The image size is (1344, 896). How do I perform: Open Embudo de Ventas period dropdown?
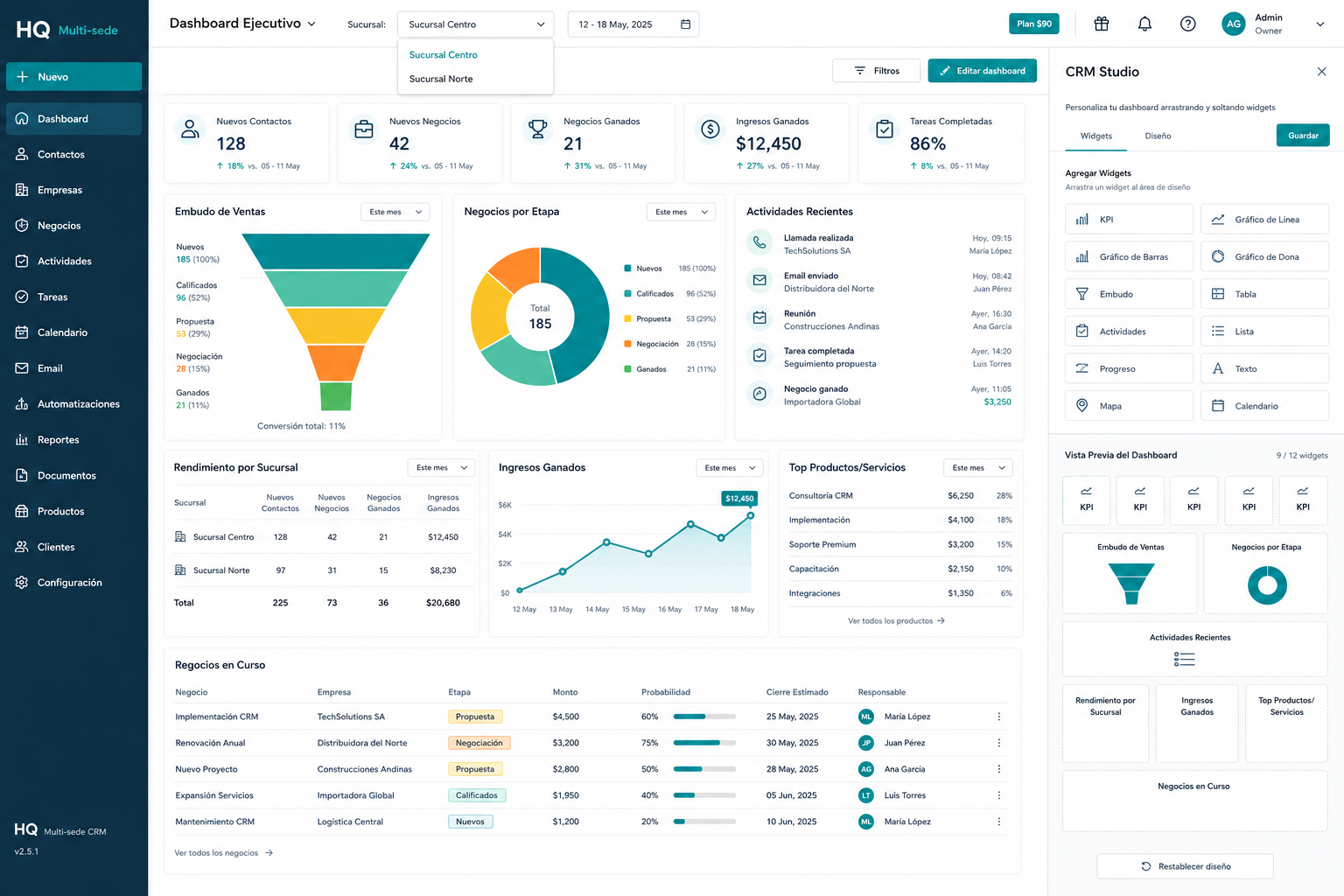pos(395,212)
